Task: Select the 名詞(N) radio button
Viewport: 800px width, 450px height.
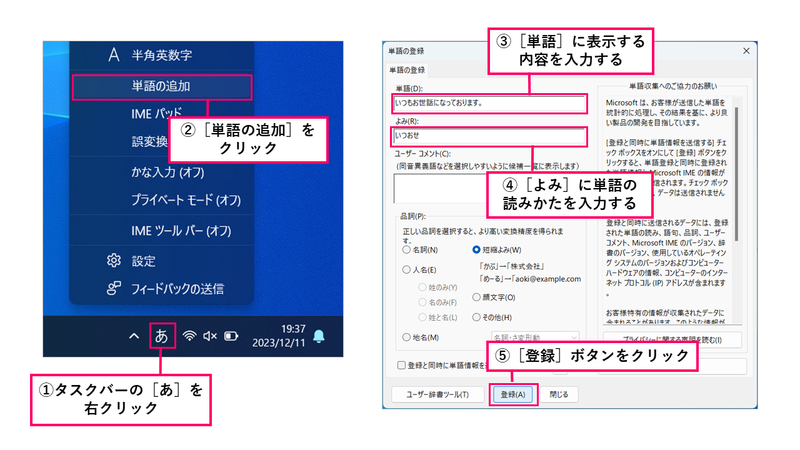Action: point(406,249)
